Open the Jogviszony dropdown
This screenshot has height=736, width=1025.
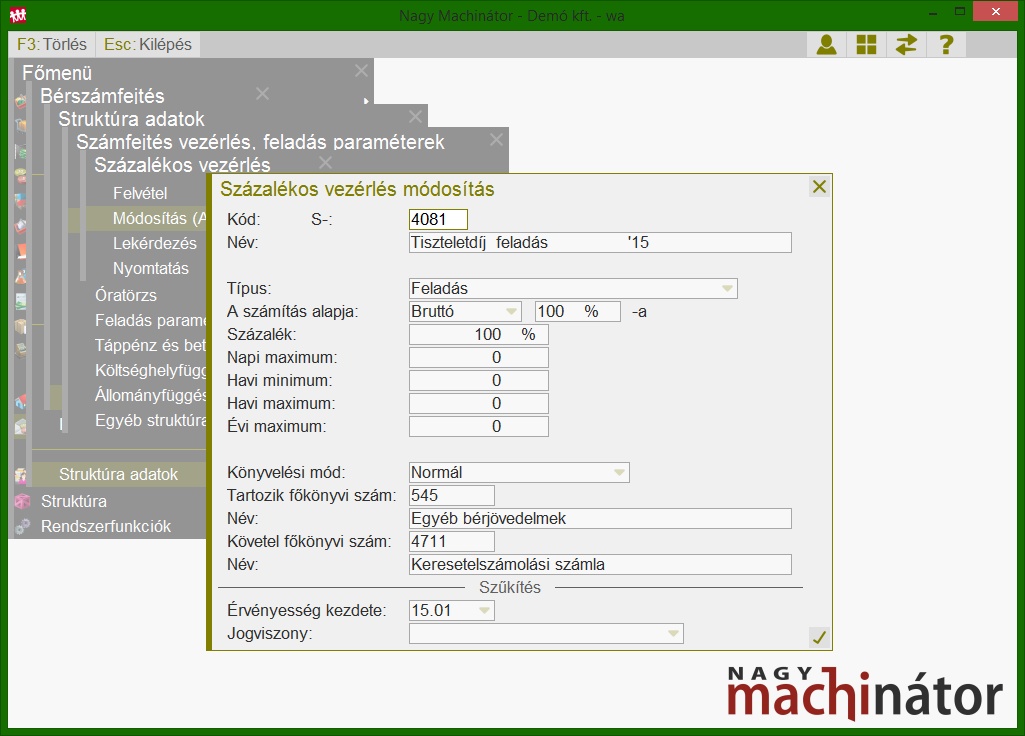point(673,633)
